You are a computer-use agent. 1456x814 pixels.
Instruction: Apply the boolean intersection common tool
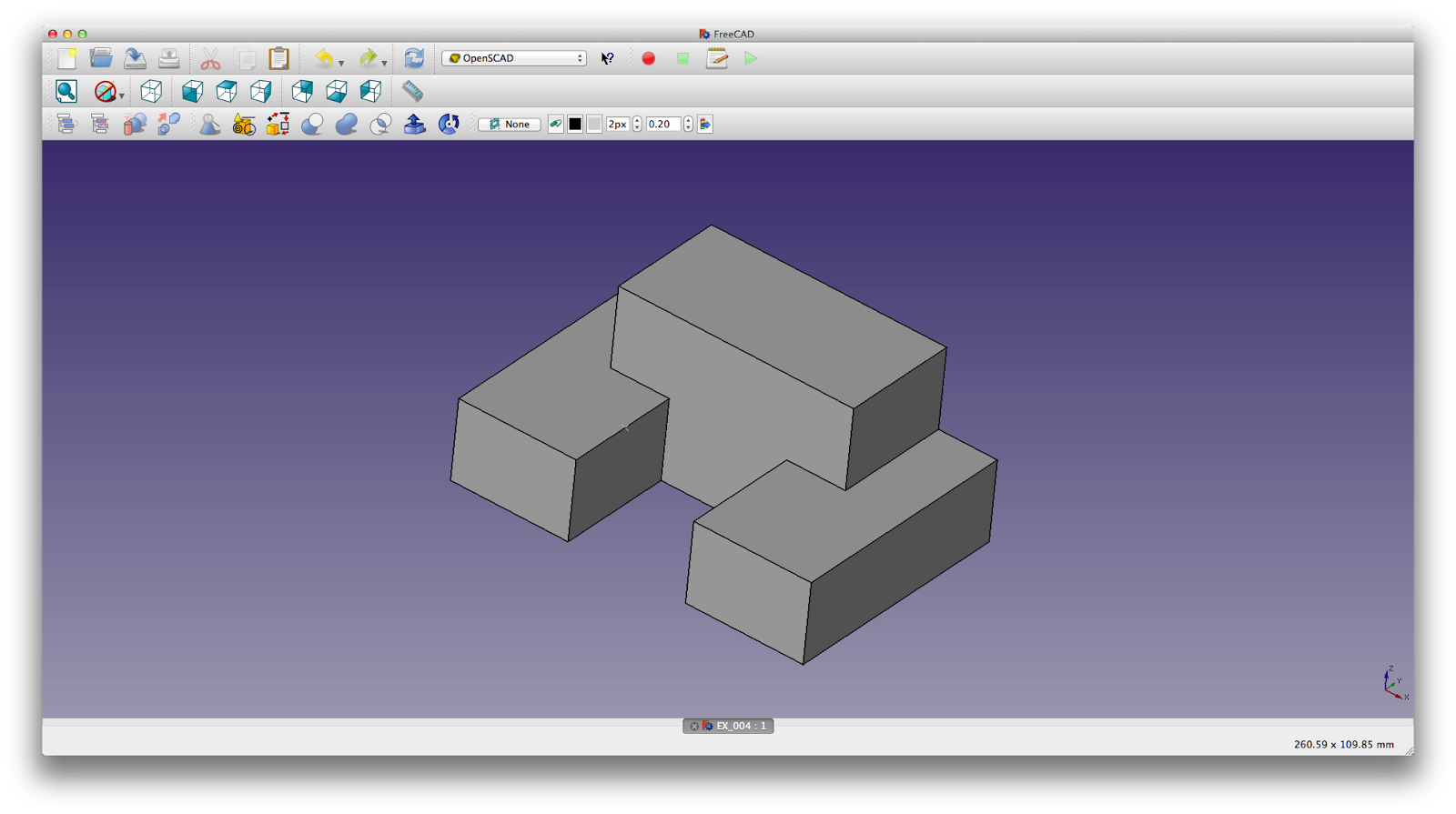point(380,124)
